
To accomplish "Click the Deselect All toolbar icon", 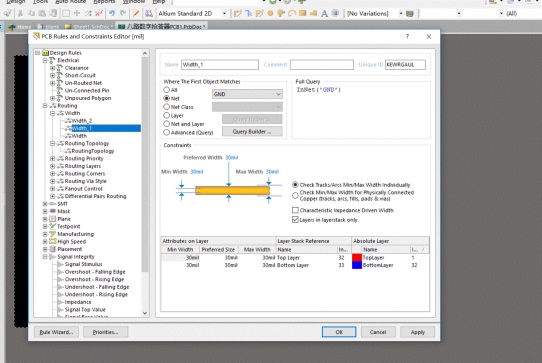I will click(x=88, y=13).
